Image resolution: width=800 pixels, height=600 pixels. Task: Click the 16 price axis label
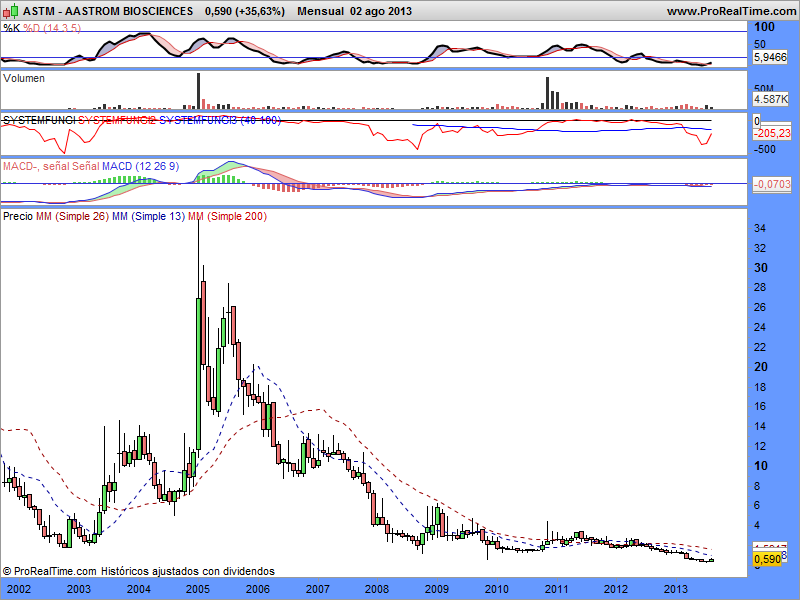760,407
